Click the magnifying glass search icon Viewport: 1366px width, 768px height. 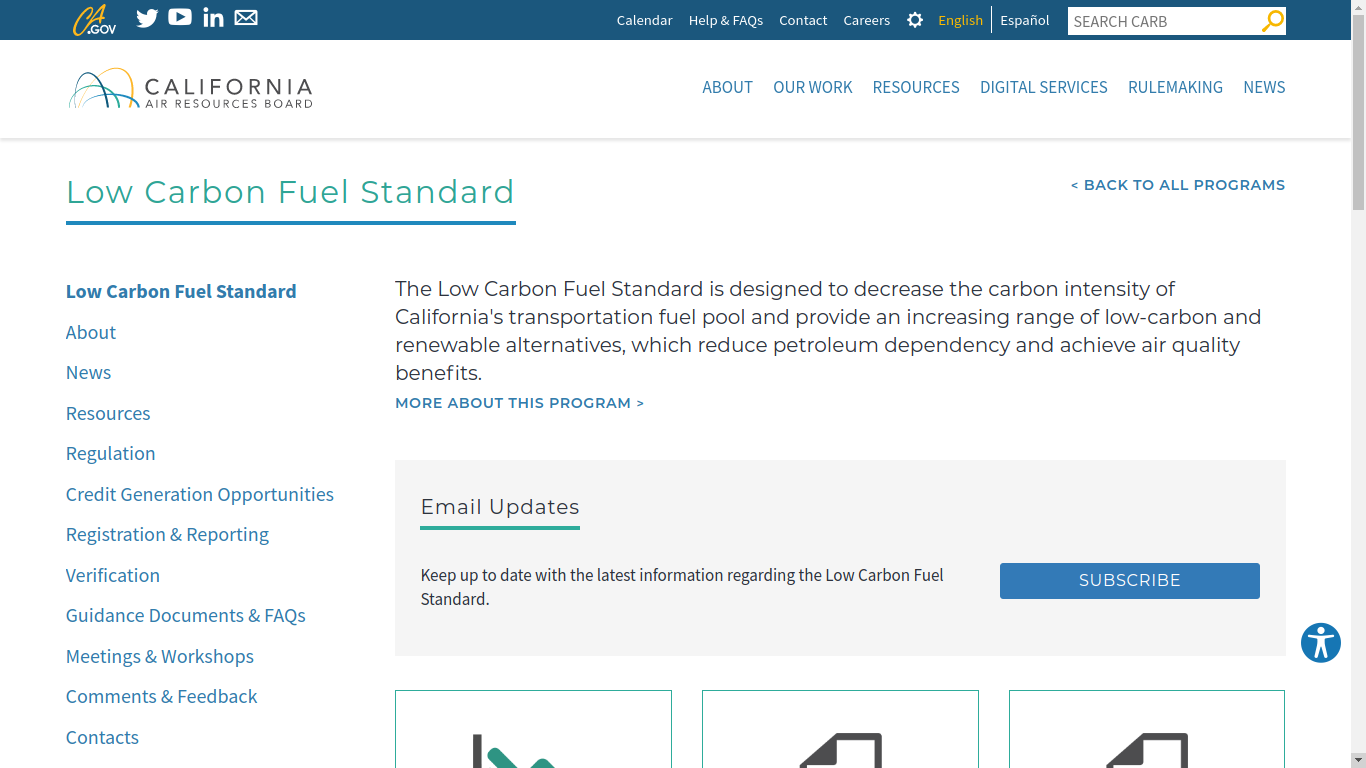click(1272, 21)
